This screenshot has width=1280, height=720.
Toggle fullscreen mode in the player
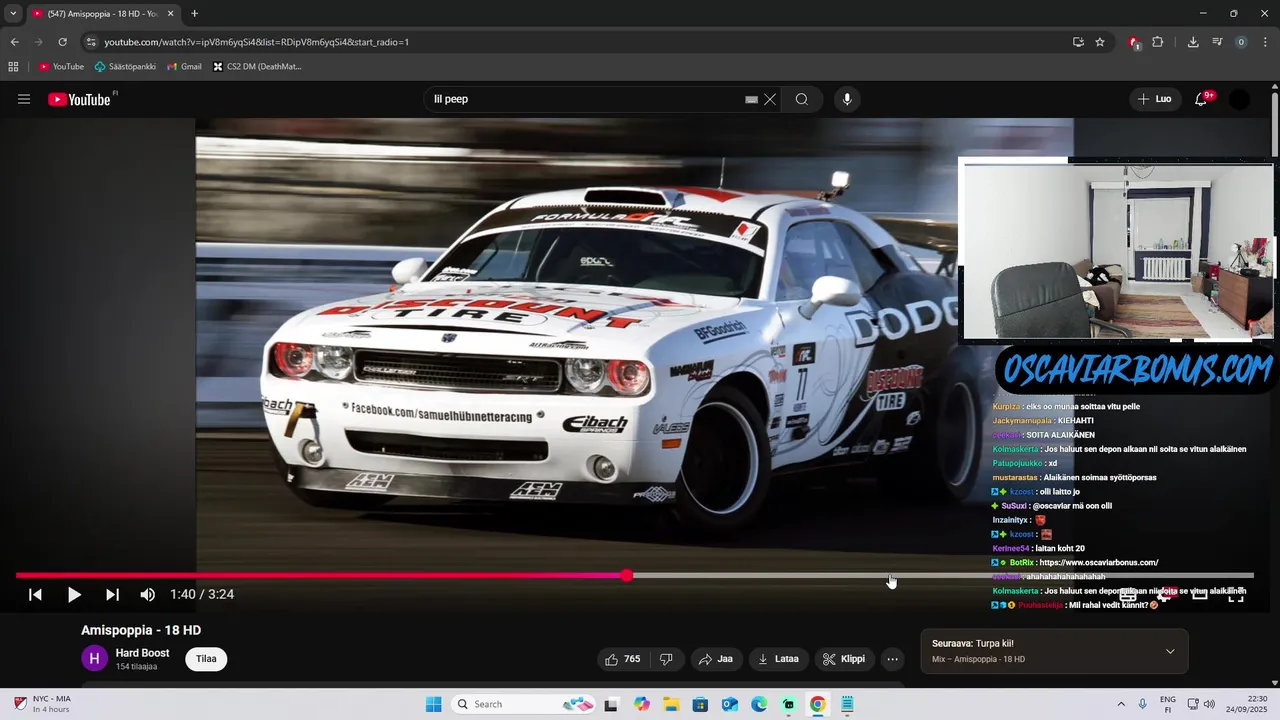(1236, 594)
